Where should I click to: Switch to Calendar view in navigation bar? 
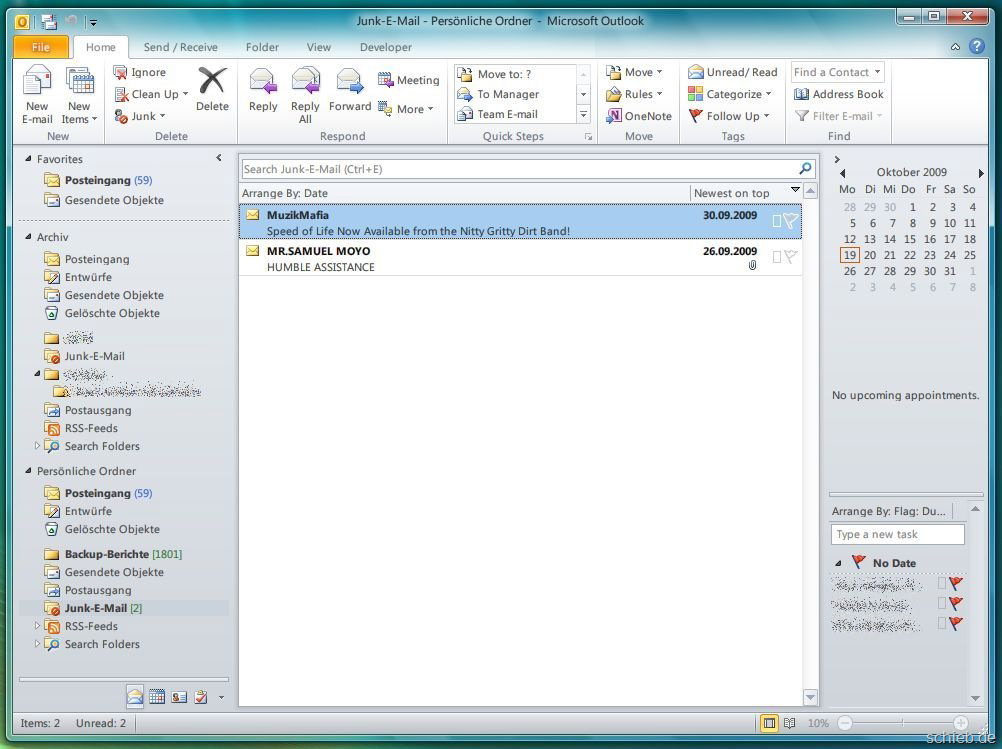(x=157, y=697)
